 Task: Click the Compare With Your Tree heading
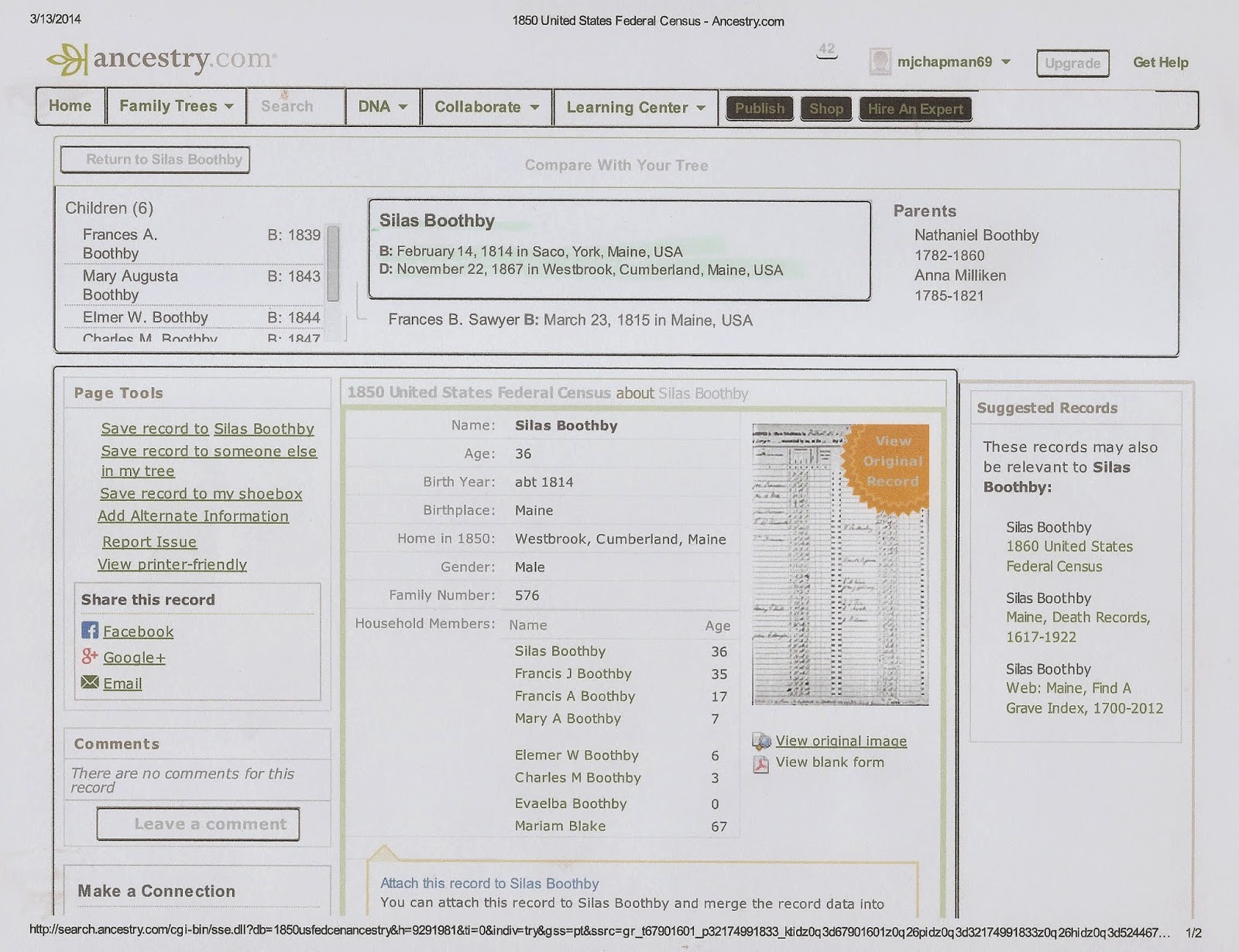(616, 165)
